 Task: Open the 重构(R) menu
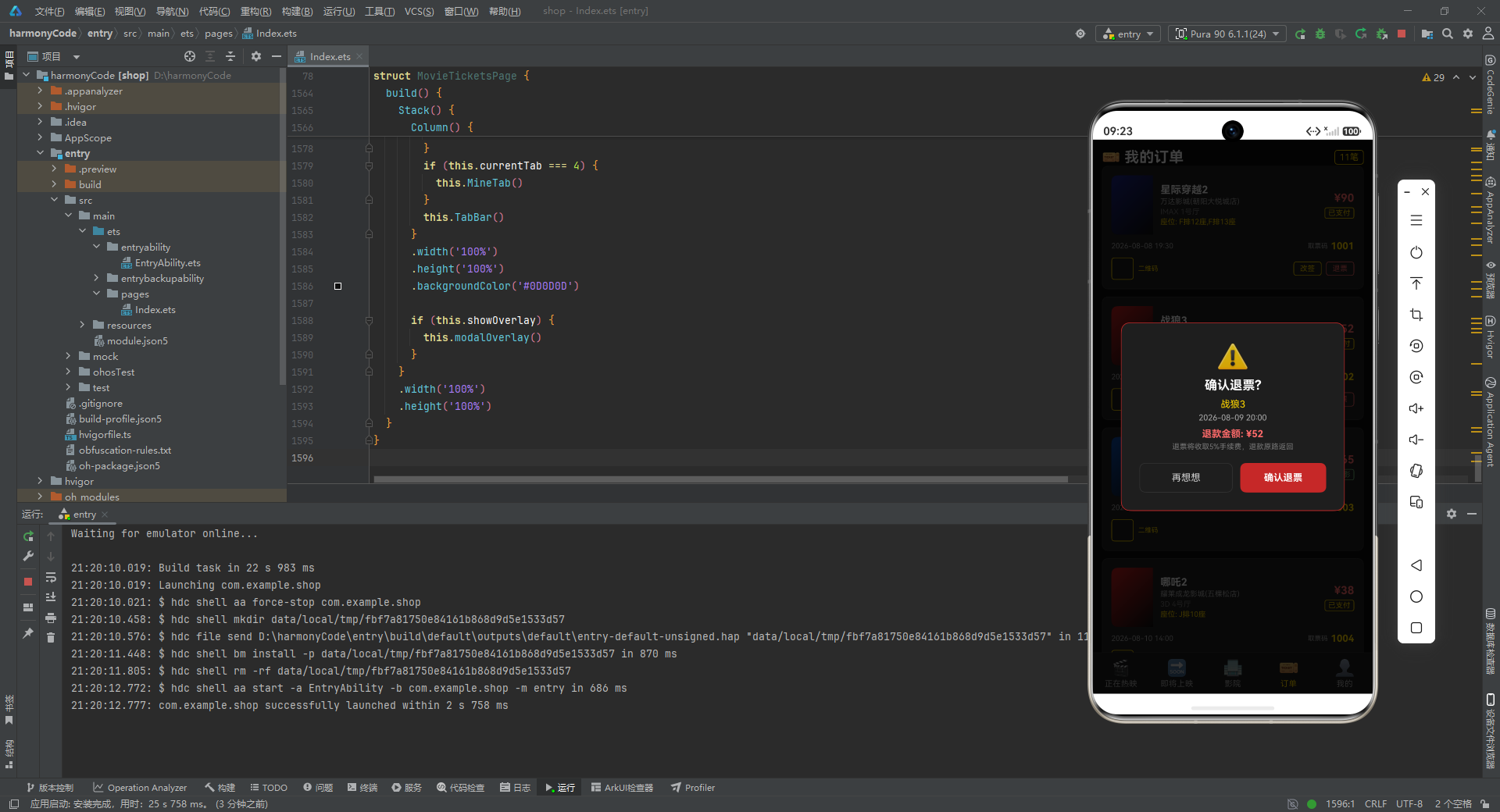click(255, 11)
